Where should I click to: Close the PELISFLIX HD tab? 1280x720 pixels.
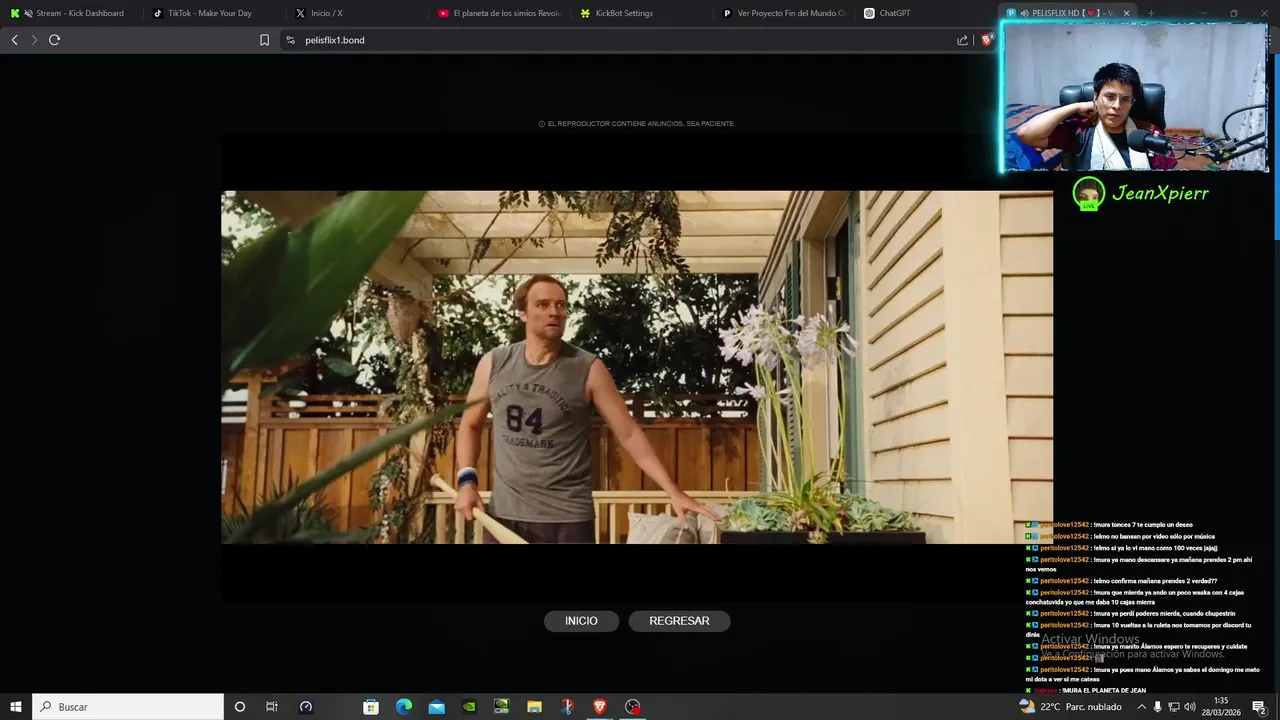(1127, 13)
